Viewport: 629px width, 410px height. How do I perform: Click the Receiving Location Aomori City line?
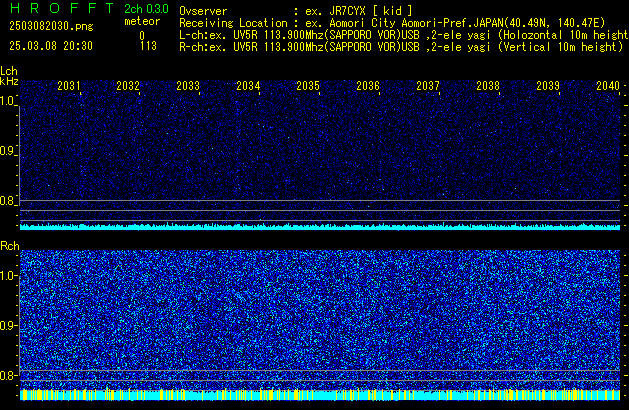pyautogui.click(x=392, y=23)
